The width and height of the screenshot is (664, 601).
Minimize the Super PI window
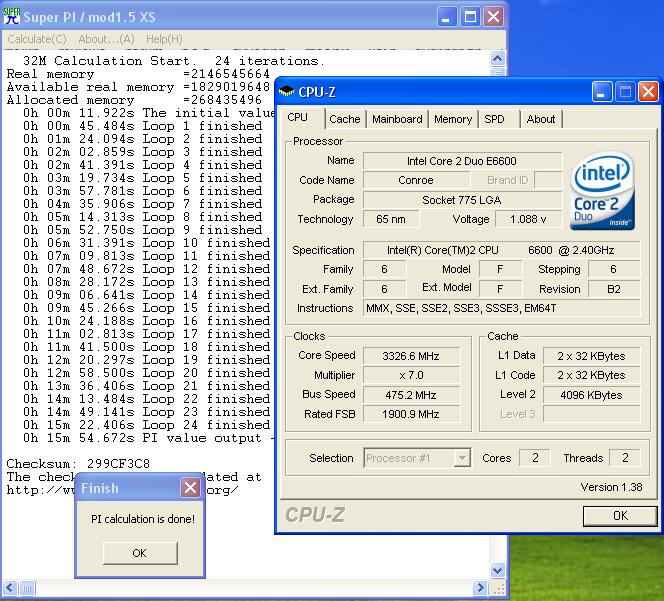pyautogui.click(x=446, y=17)
